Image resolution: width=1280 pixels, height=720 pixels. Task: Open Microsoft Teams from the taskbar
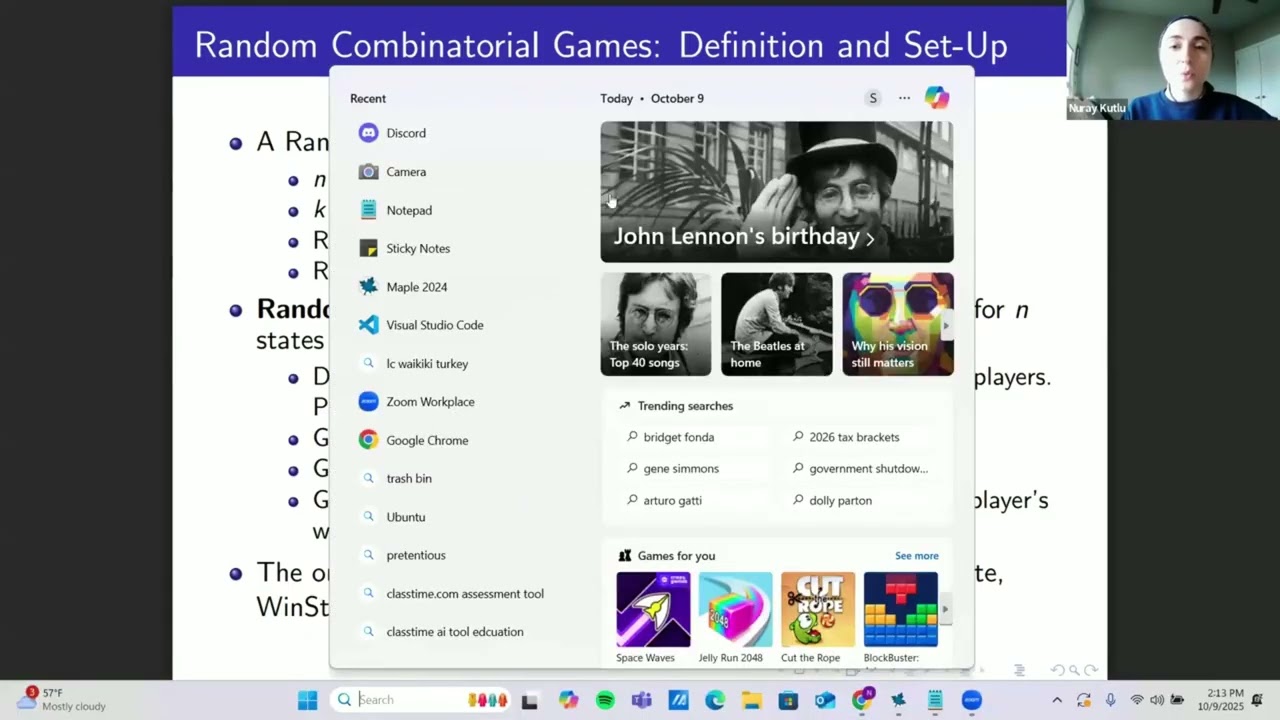coord(642,701)
